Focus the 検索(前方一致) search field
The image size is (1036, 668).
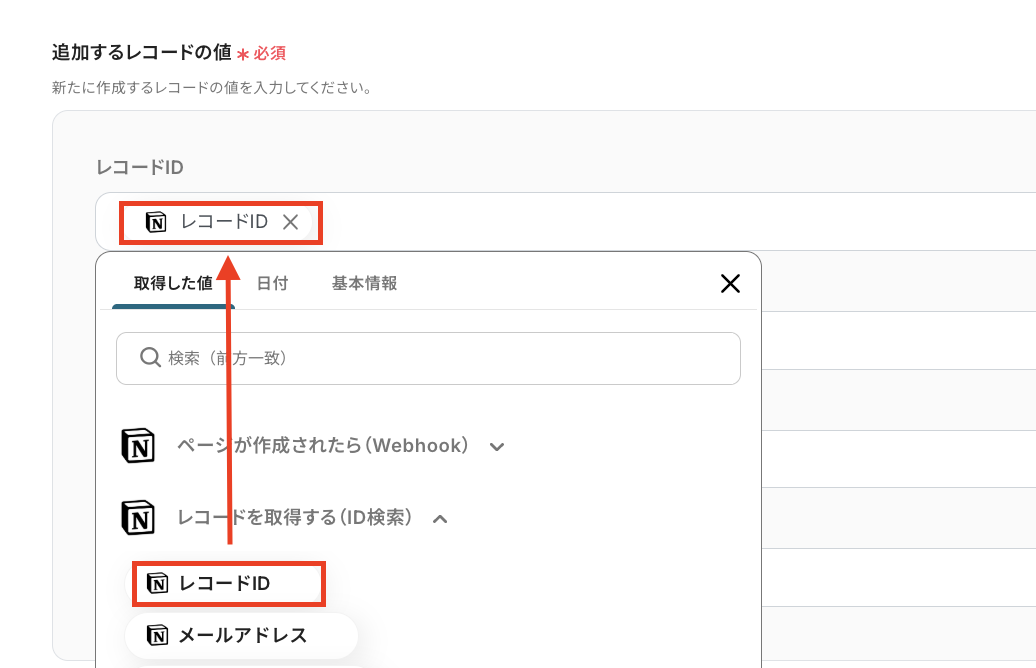pos(440,358)
